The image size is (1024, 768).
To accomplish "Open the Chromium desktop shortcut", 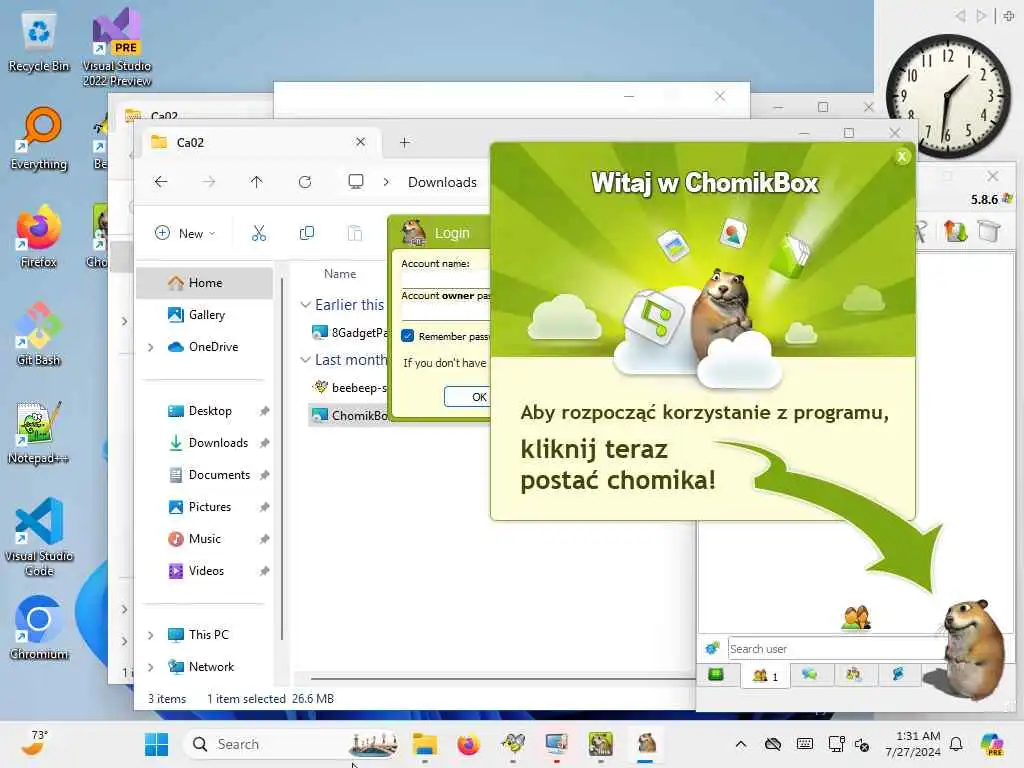I will tap(39, 628).
